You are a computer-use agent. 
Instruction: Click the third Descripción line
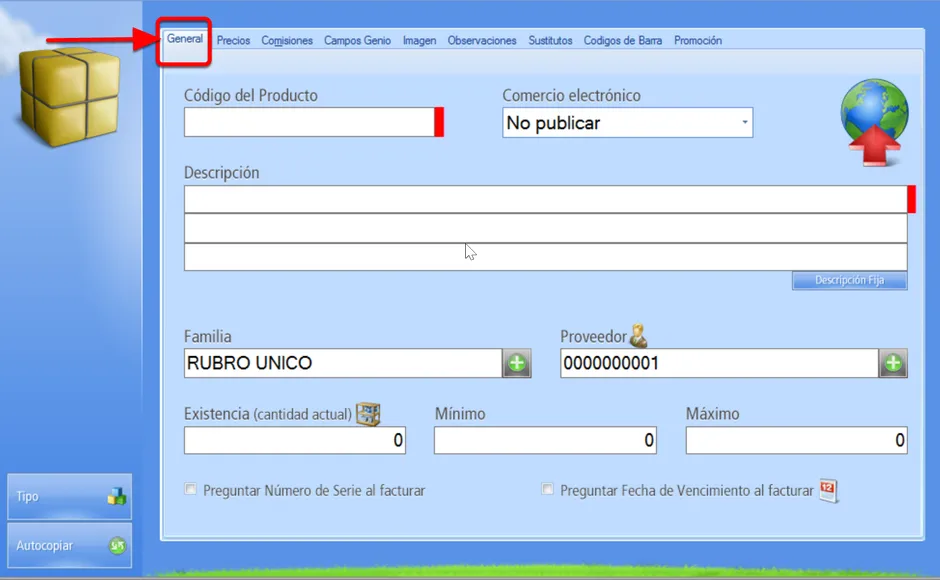click(x=546, y=257)
